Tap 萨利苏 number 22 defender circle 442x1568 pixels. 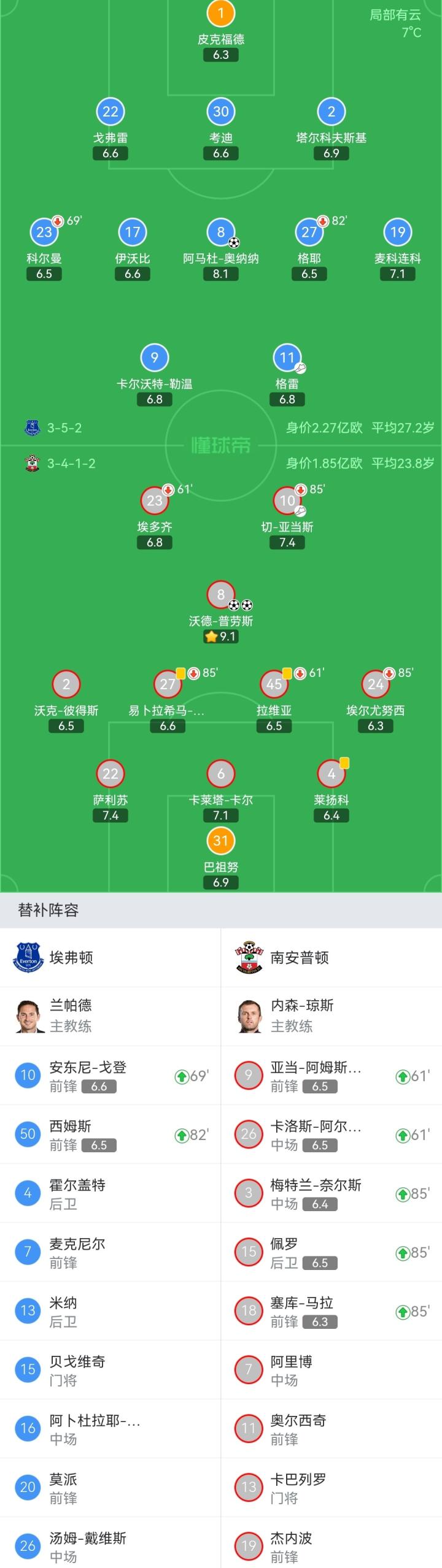tap(110, 774)
